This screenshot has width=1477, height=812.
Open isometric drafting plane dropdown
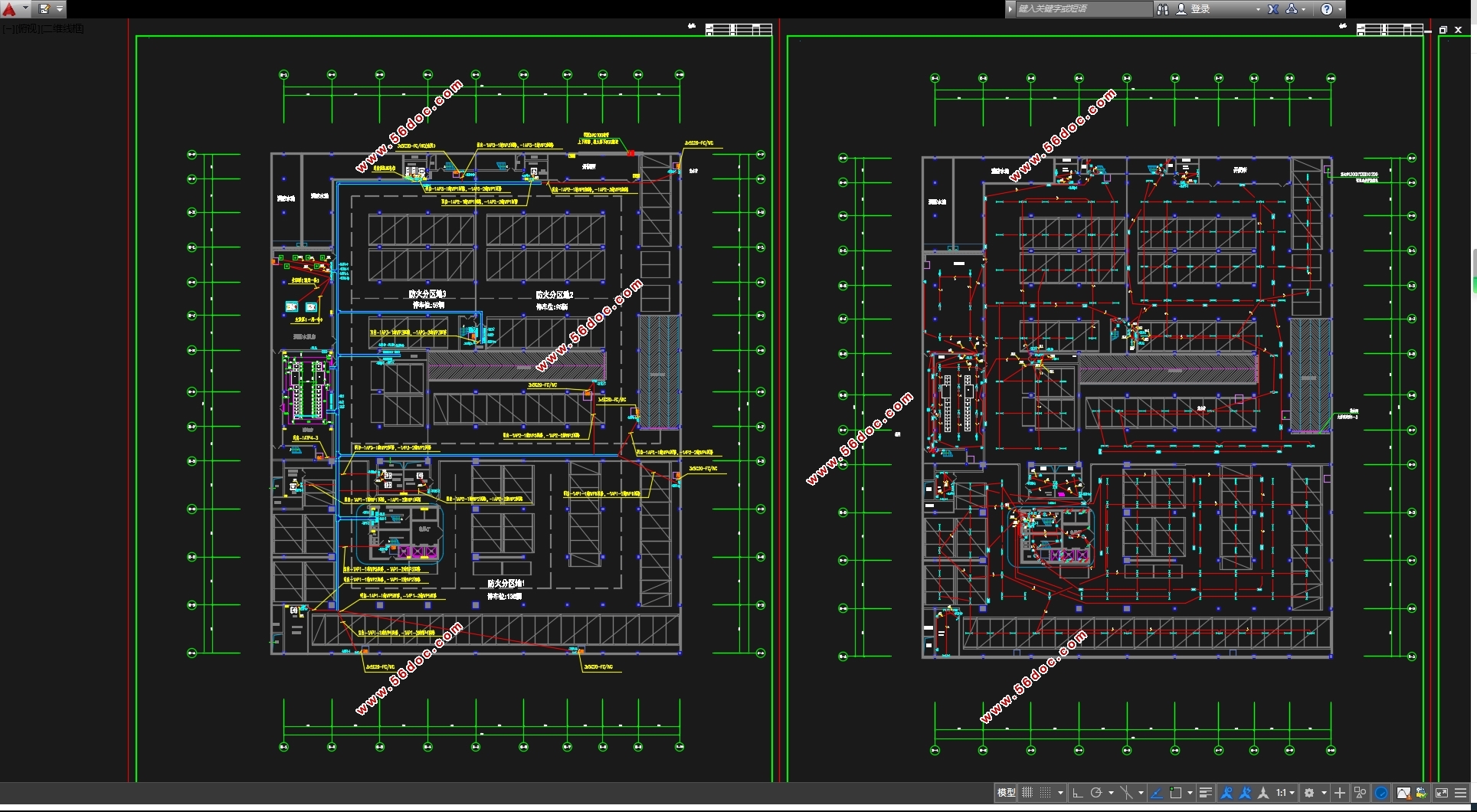1141,793
